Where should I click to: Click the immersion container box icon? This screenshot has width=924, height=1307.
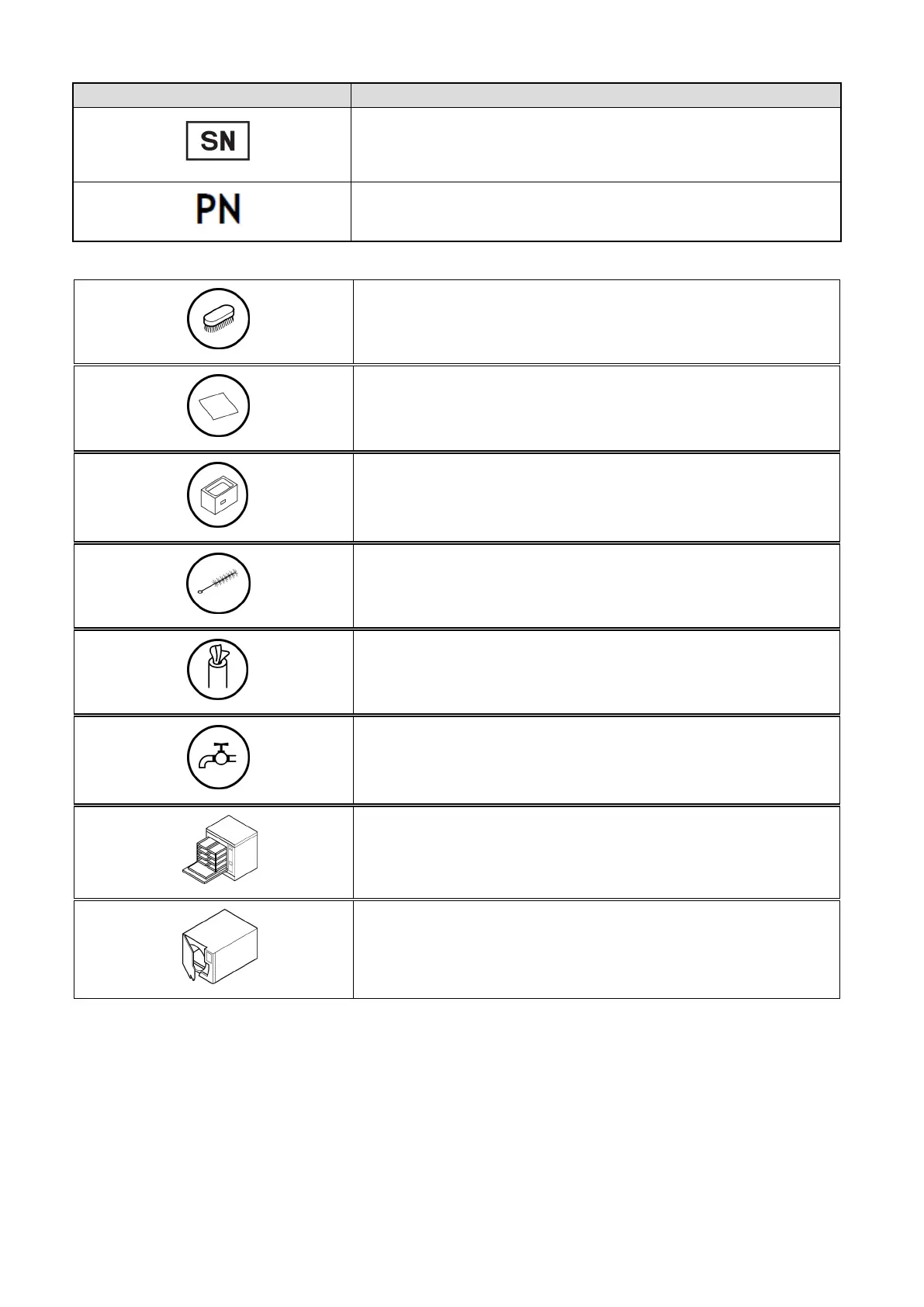(x=218, y=495)
